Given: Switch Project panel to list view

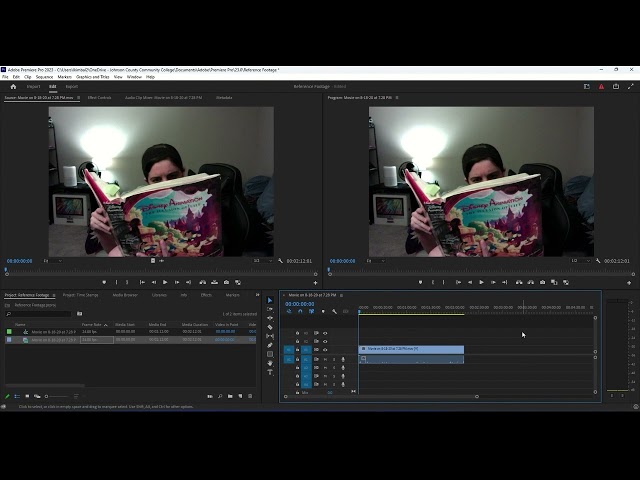Looking at the screenshot, I should (17, 396).
